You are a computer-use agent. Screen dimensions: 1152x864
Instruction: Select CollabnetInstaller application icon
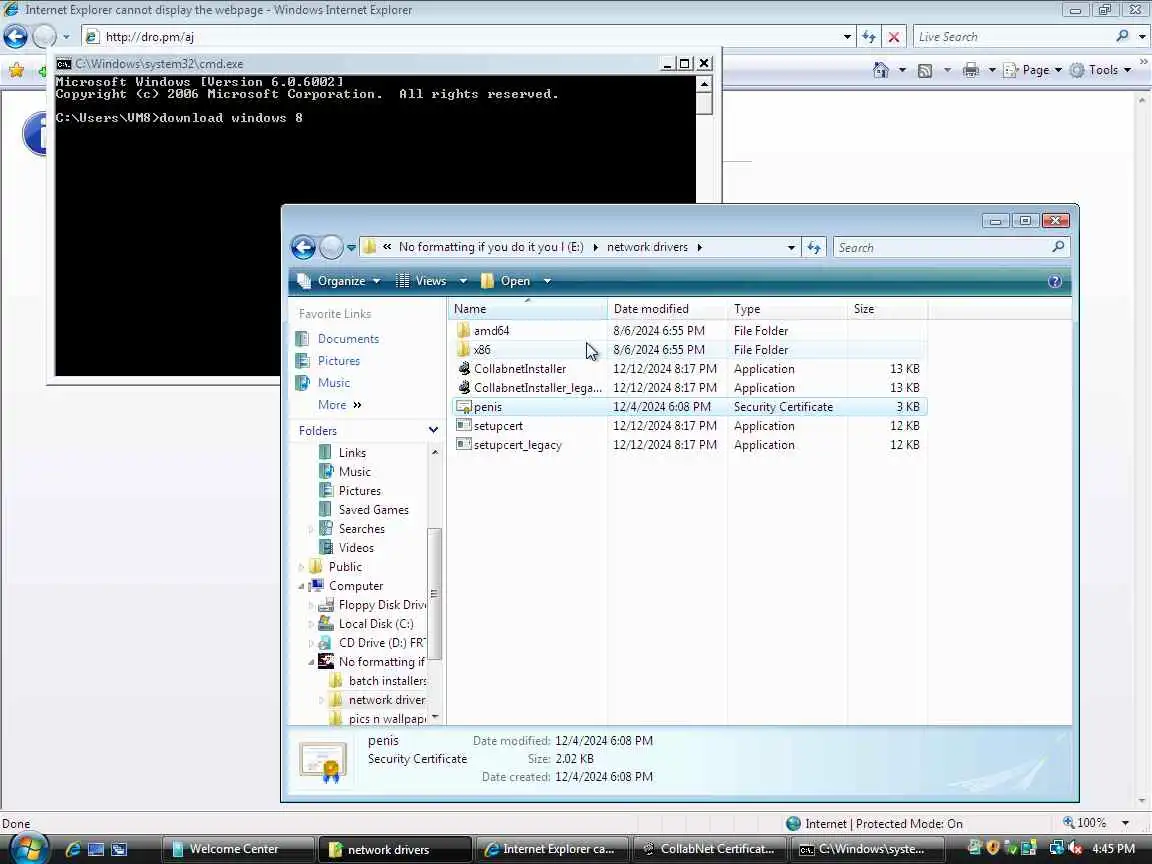[464, 368]
